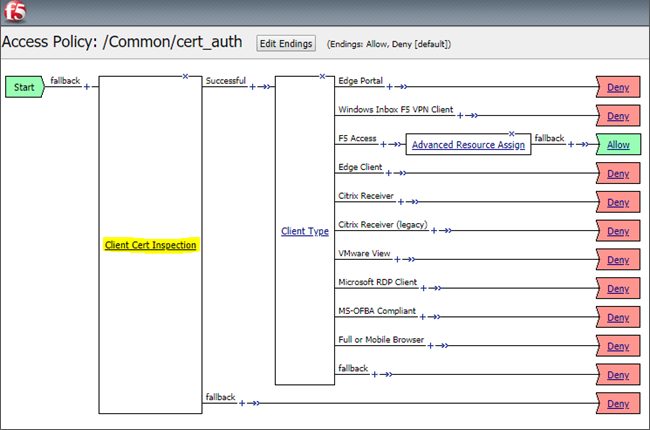
Task: Add item on Successful branch plus
Action: click(252, 87)
